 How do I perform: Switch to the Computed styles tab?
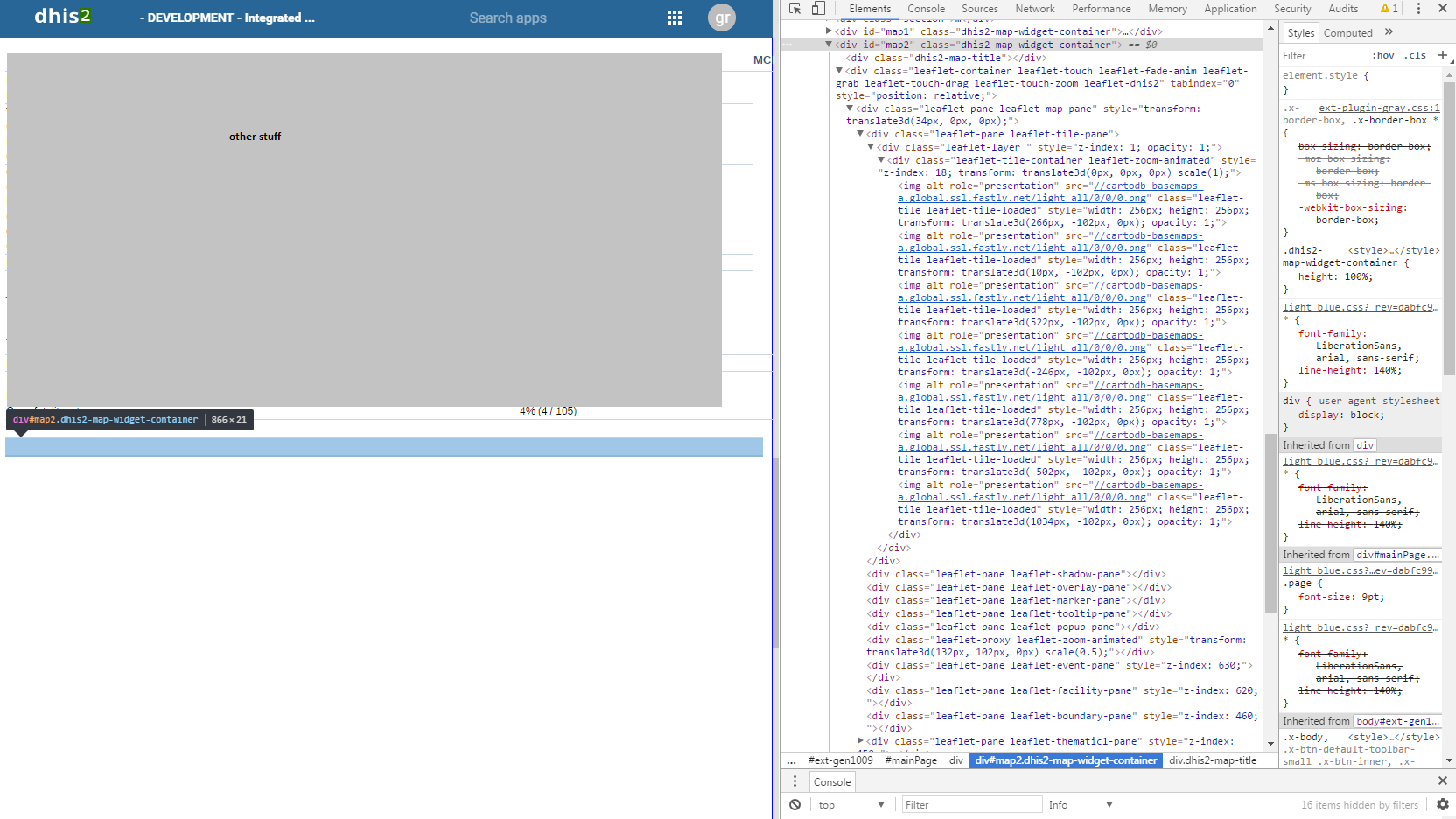pos(1347,33)
